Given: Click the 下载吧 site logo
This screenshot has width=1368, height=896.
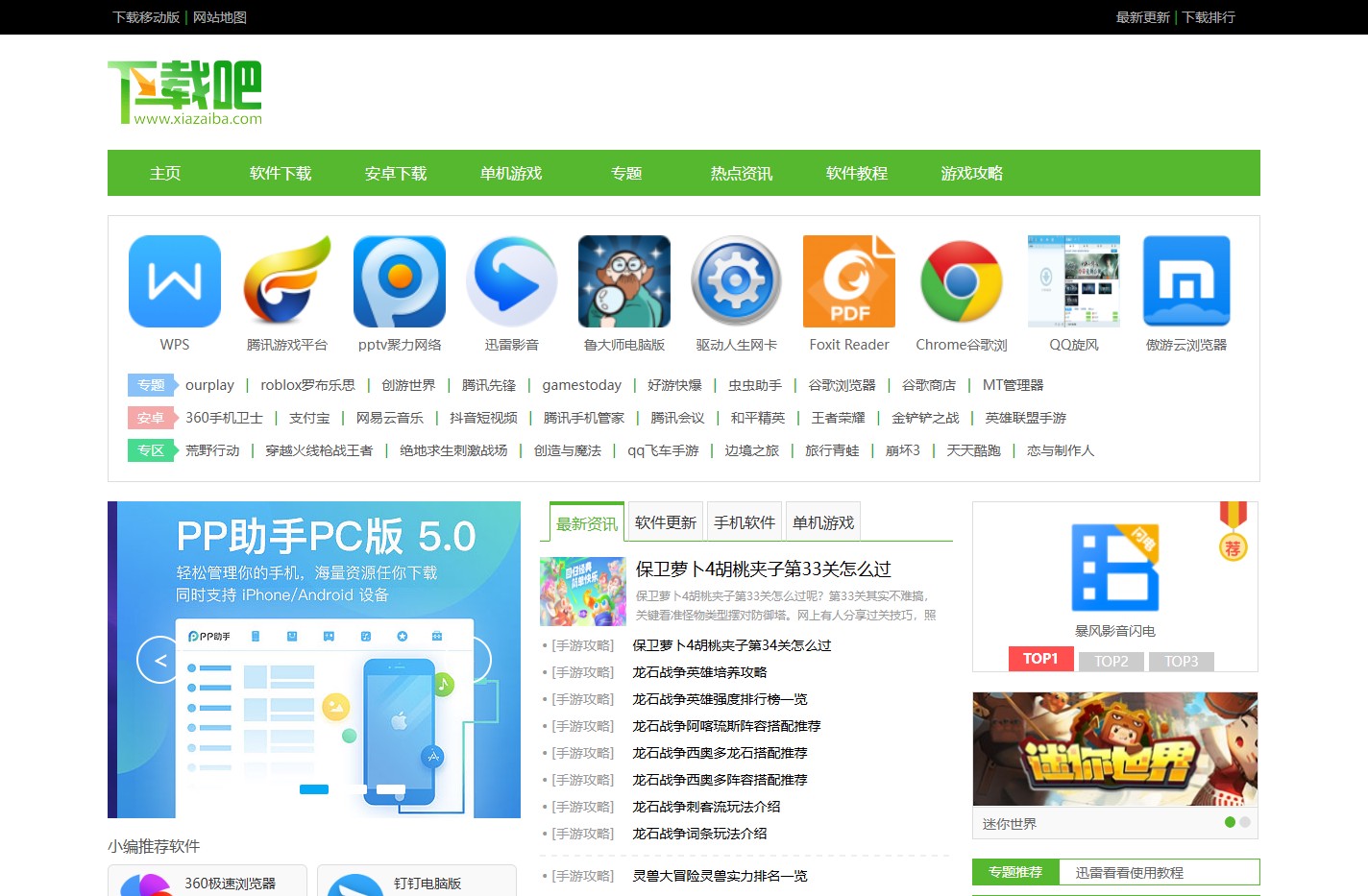Looking at the screenshot, I should (184, 92).
